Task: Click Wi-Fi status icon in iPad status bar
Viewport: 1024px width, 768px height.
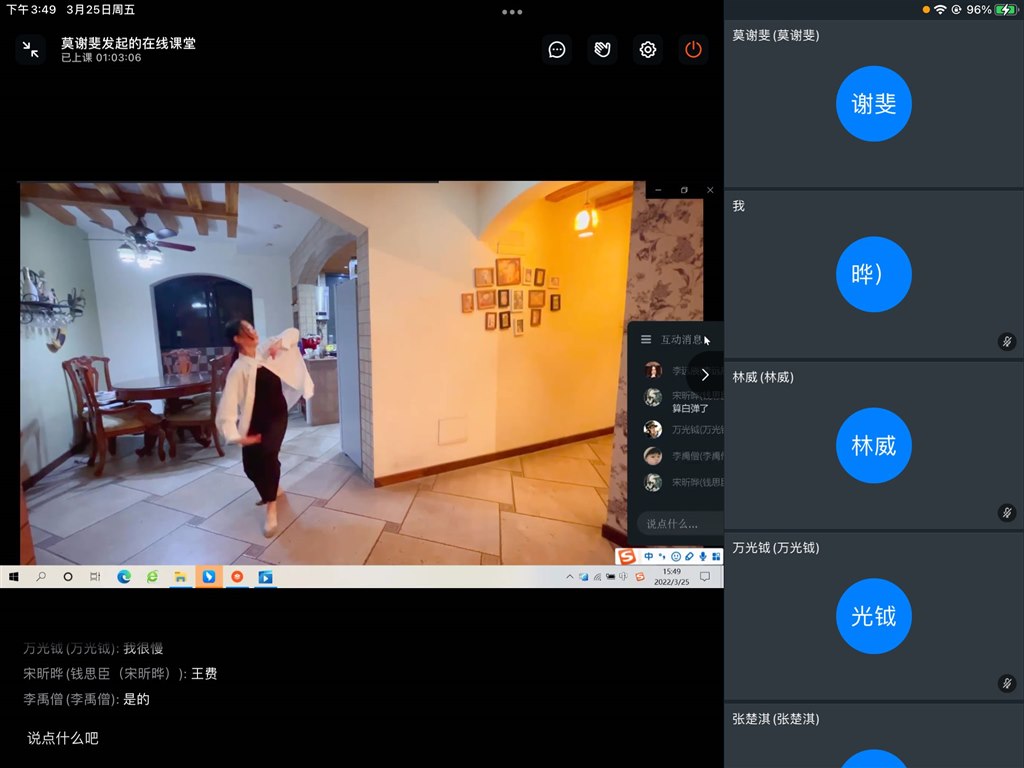Action: pos(940,10)
